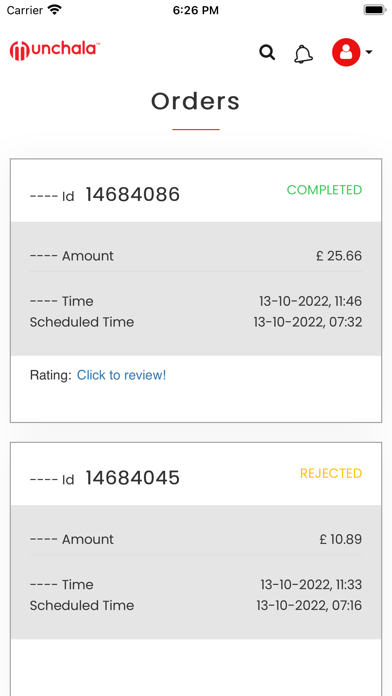Tap the £ 10.89 amount
Viewport: 392px width, 696px height.
tap(341, 539)
